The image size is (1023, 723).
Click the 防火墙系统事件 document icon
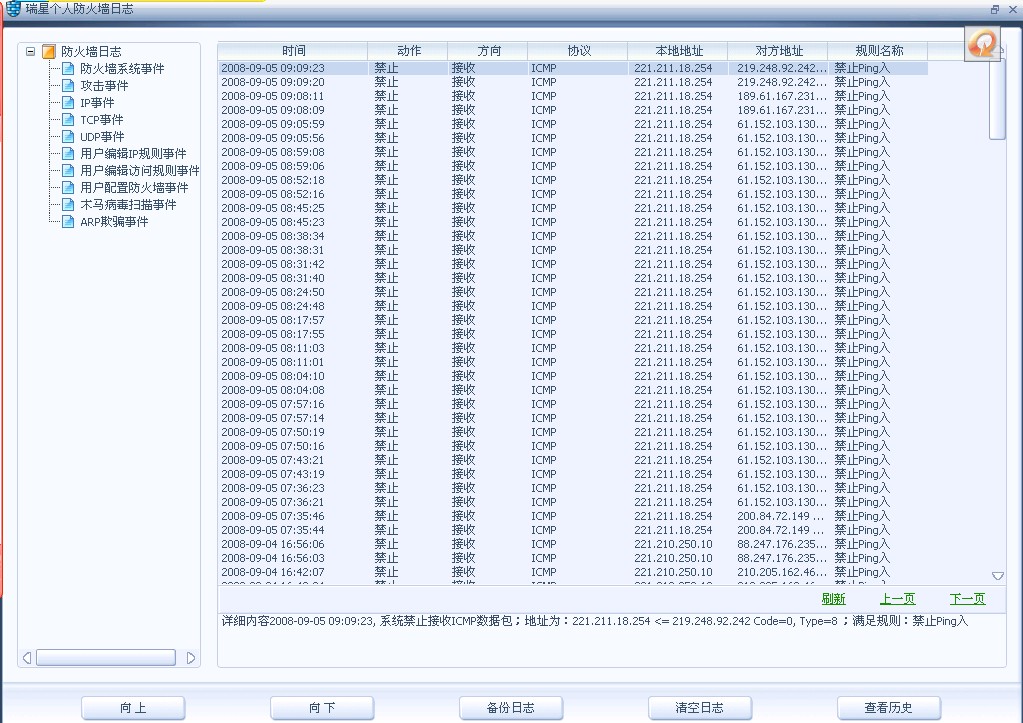tap(68, 69)
